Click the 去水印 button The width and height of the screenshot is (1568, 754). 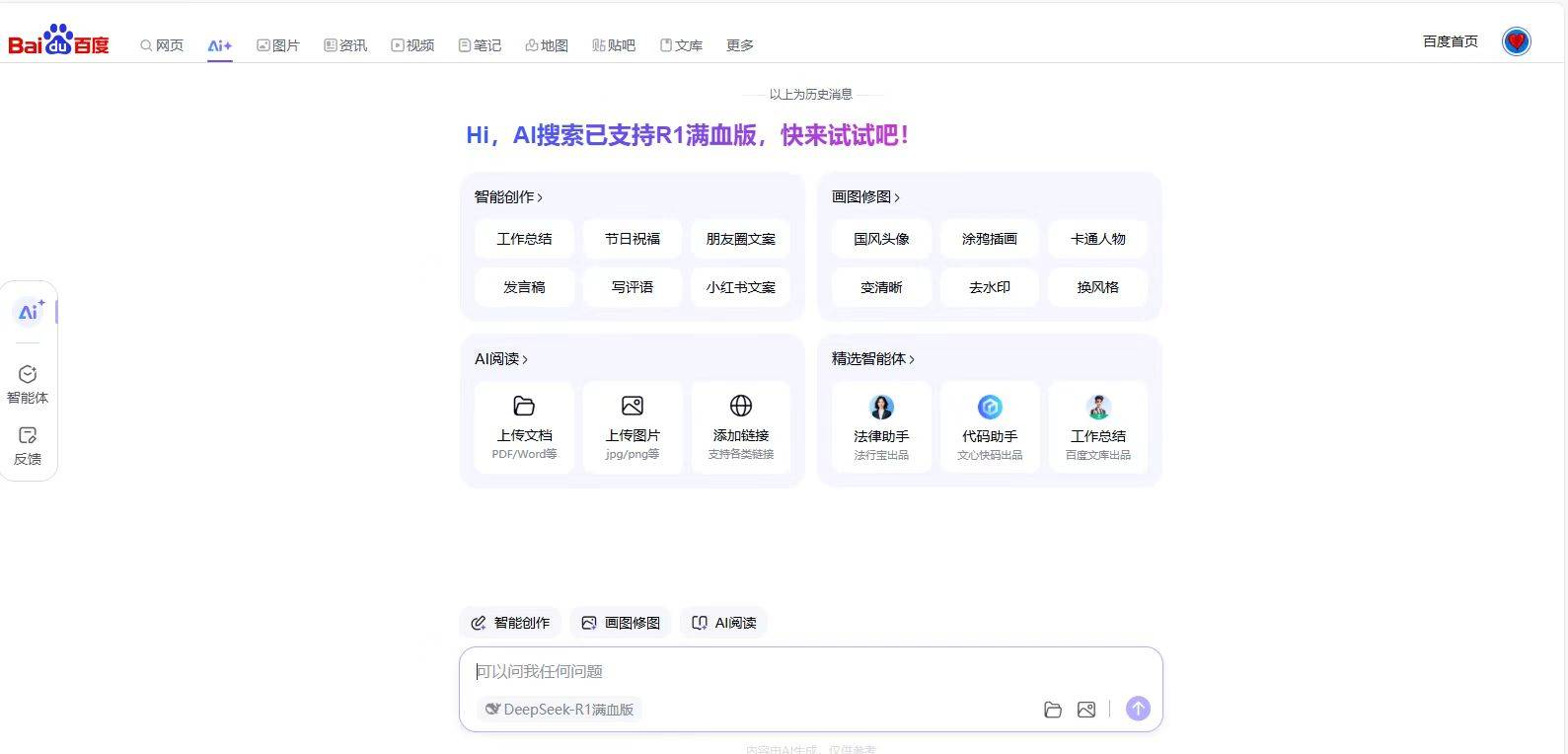(990, 287)
